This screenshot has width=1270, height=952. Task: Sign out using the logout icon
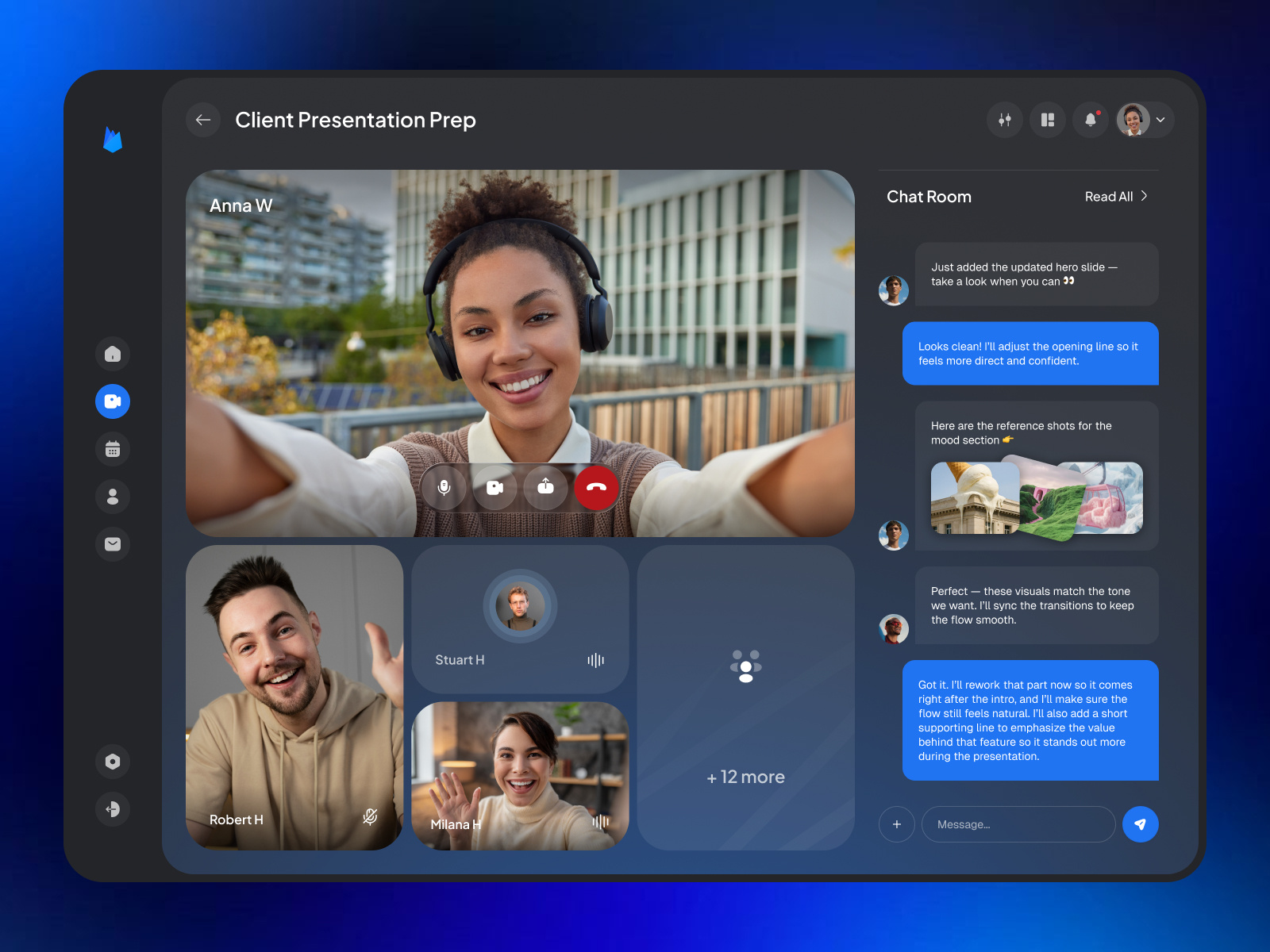(113, 809)
